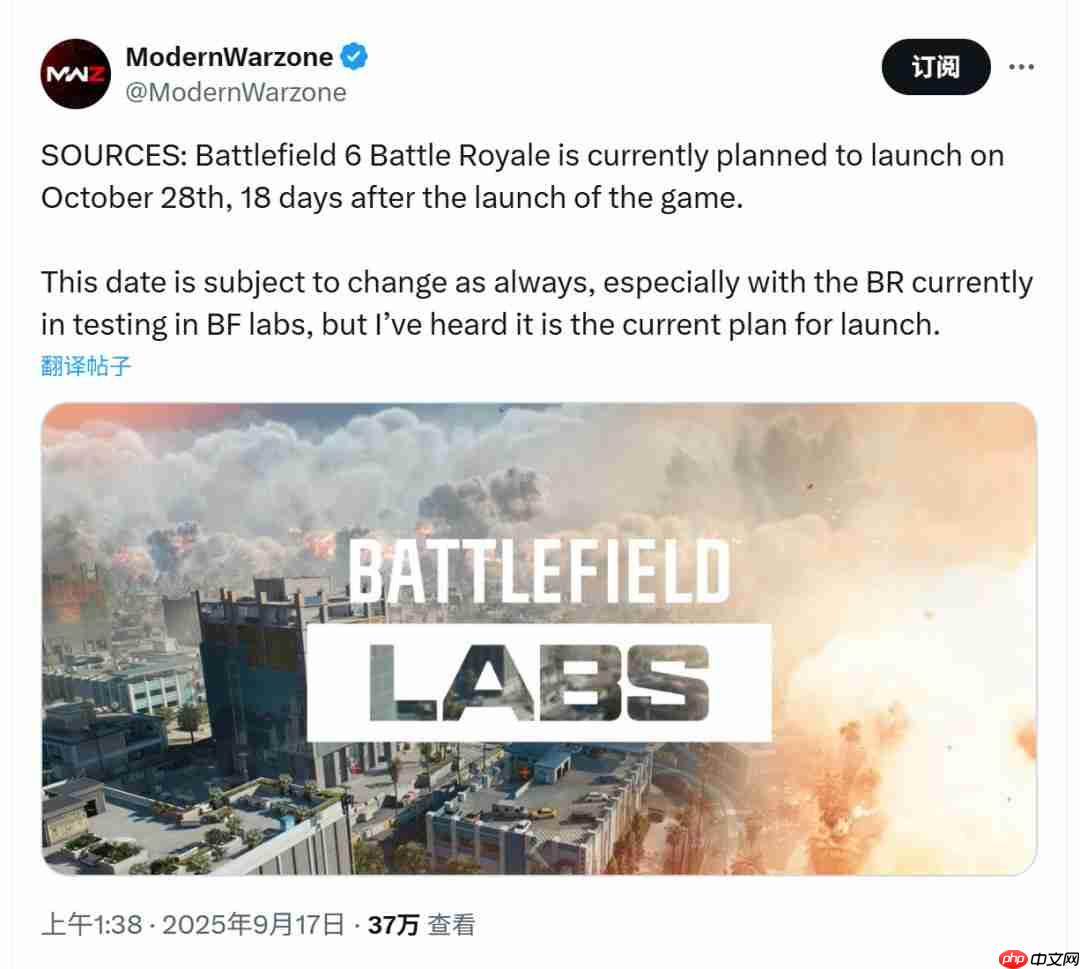Click the sentence mentioning BF labs testing
The image size is (1080, 969).
click(x=535, y=303)
